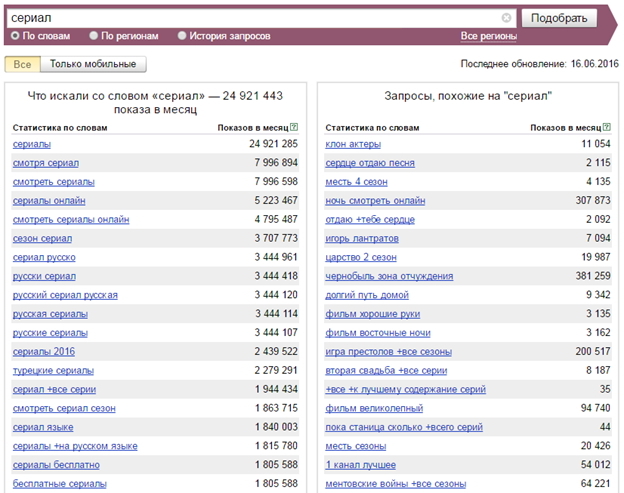Open the 'сериалы 2016' query link
The height and width of the screenshot is (493, 624).
(x=44, y=352)
